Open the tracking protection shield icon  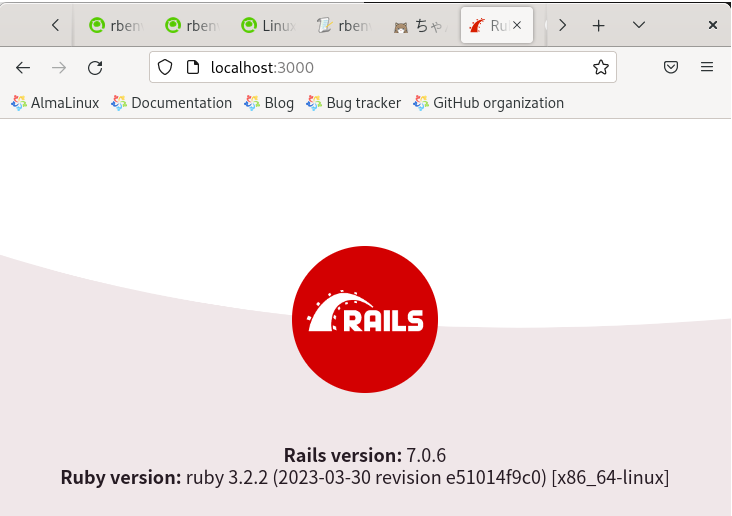165,67
